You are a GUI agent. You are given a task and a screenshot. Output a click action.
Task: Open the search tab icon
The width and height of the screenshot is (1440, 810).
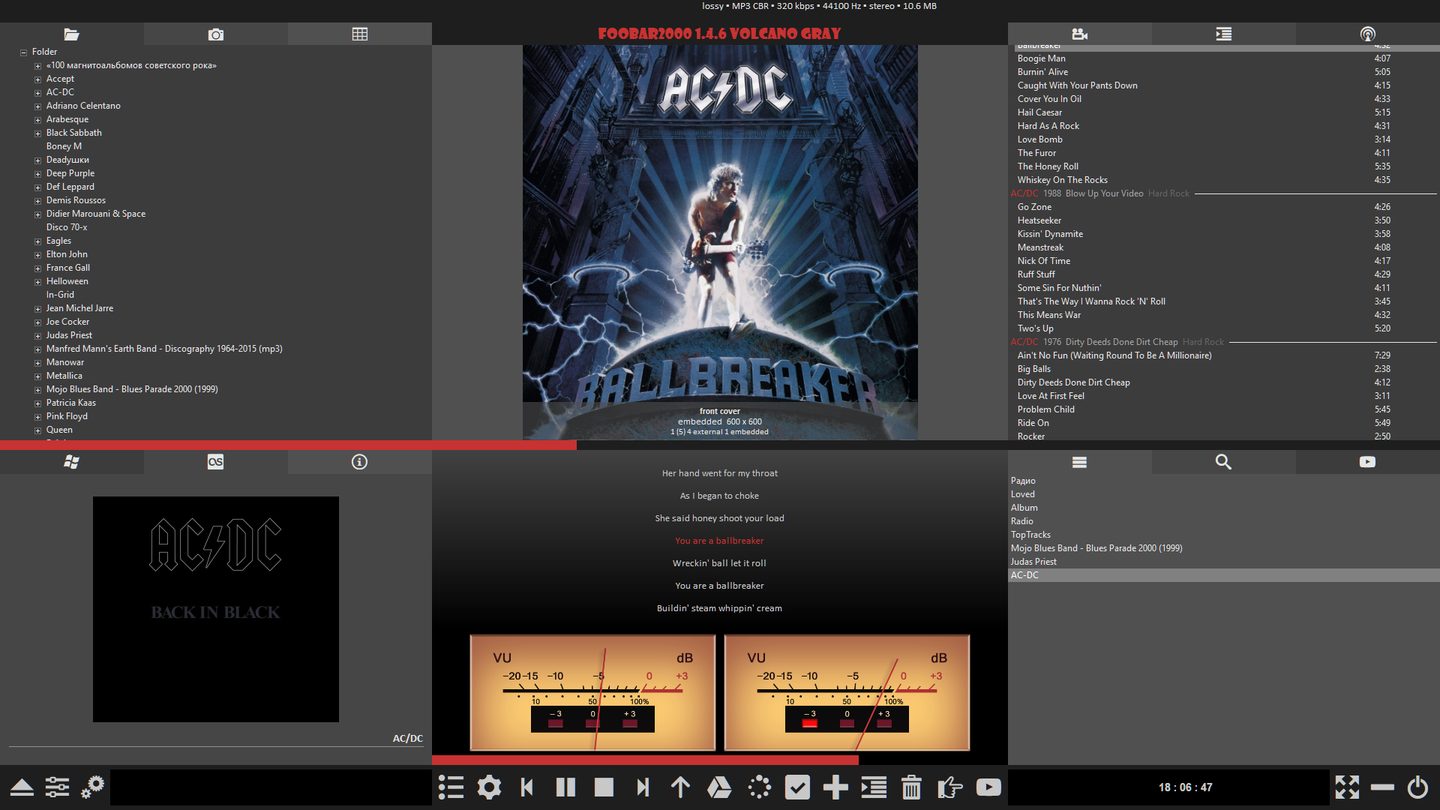pyautogui.click(x=1223, y=462)
